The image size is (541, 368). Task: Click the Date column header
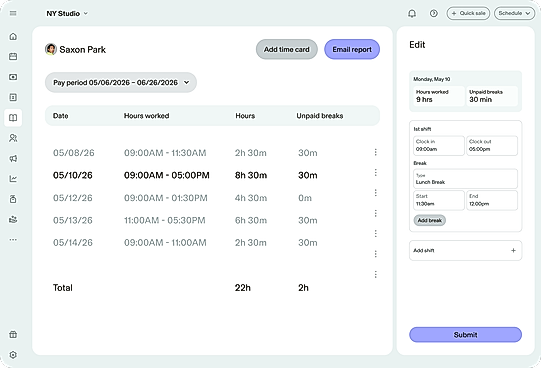tap(60, 116)
